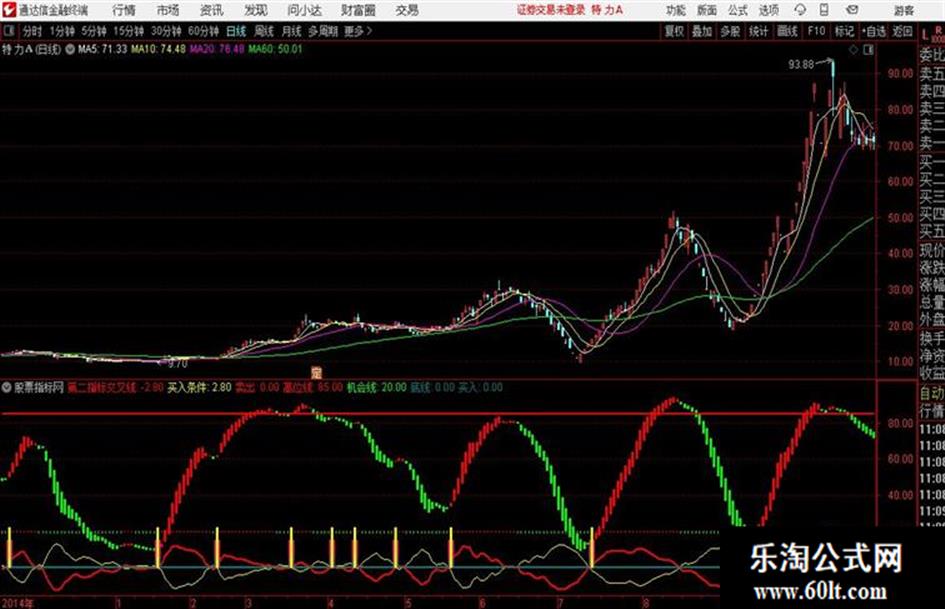
Task: Open the 问小达 menu
Action: coord(304,10)
